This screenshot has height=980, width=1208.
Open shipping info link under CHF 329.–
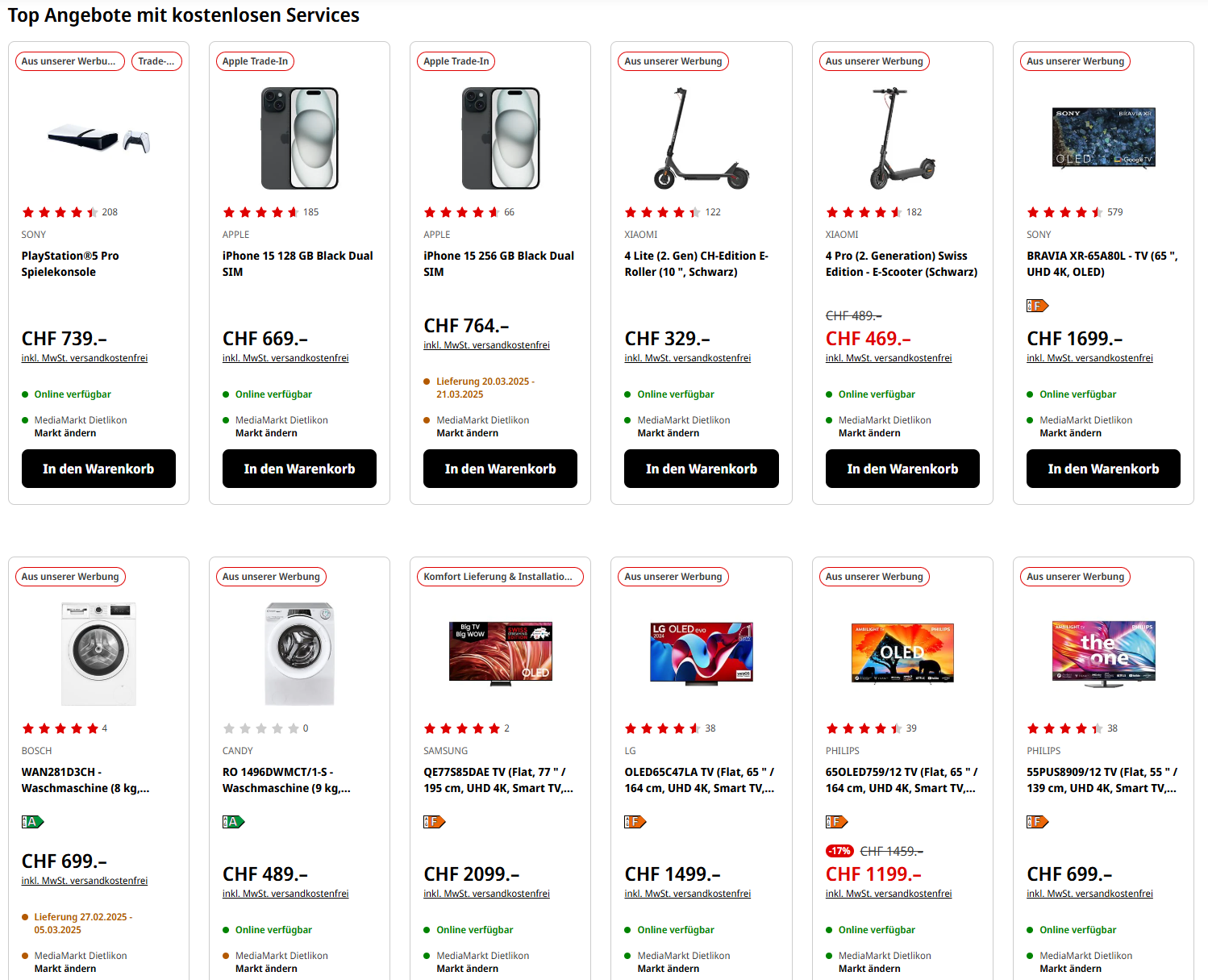[x=687, y=358]
